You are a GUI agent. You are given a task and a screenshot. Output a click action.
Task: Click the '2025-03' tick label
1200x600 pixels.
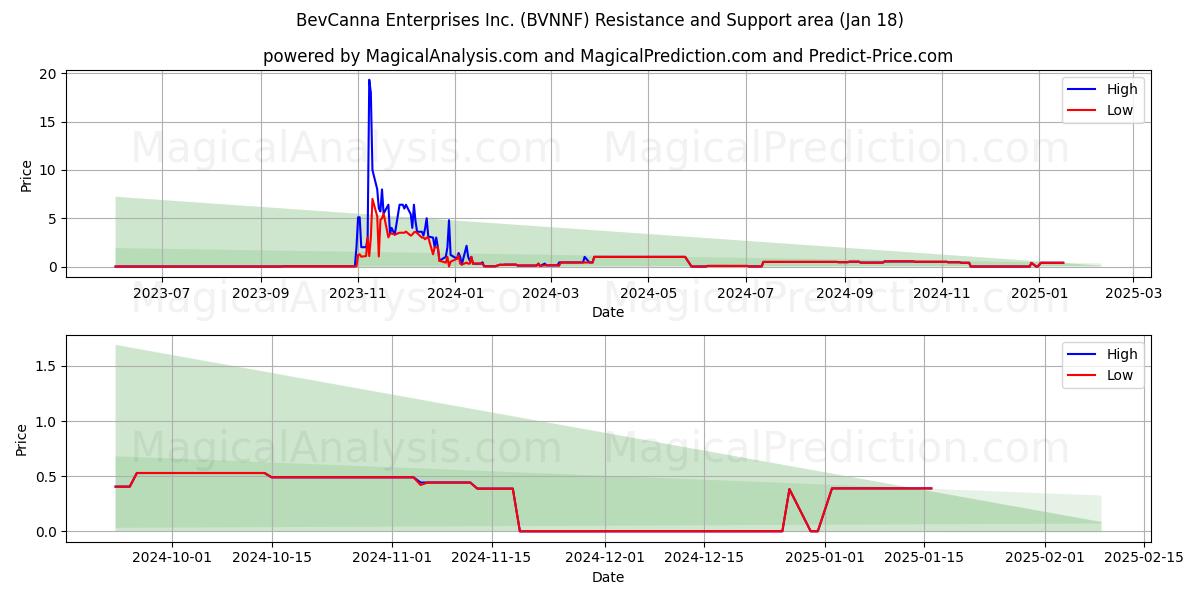1133,293
